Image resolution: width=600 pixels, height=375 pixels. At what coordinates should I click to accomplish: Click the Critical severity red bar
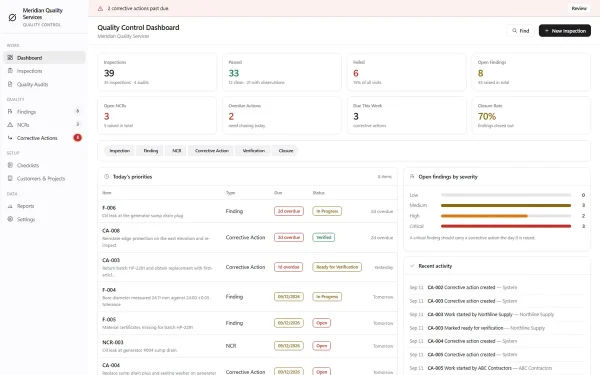point(505,226)
